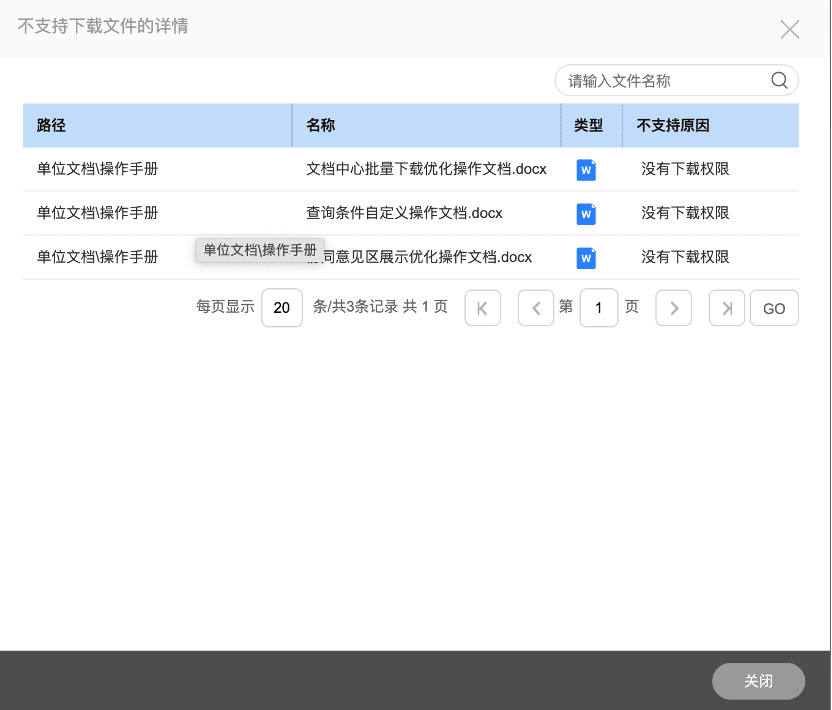Select file name 查询条件自定义操作文档.docx
This screenshot has width=832, height=710.
click(404, 213)
